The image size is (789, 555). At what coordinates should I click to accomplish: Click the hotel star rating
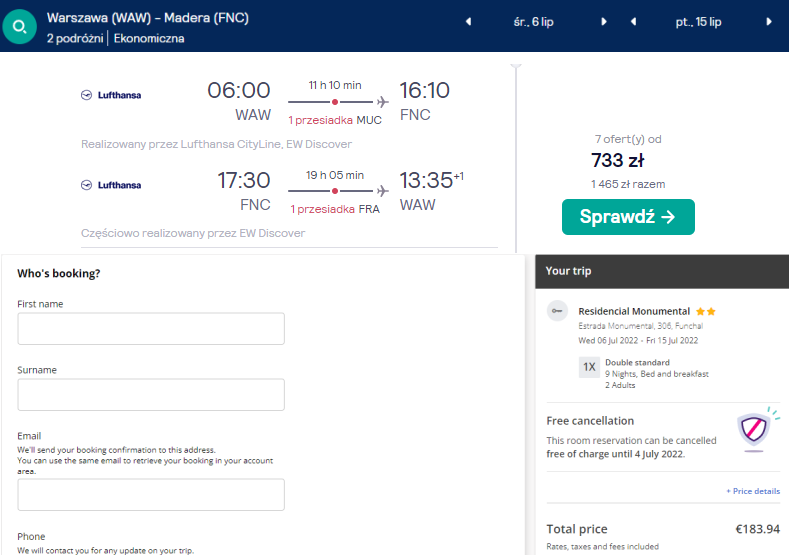(706, 311)
